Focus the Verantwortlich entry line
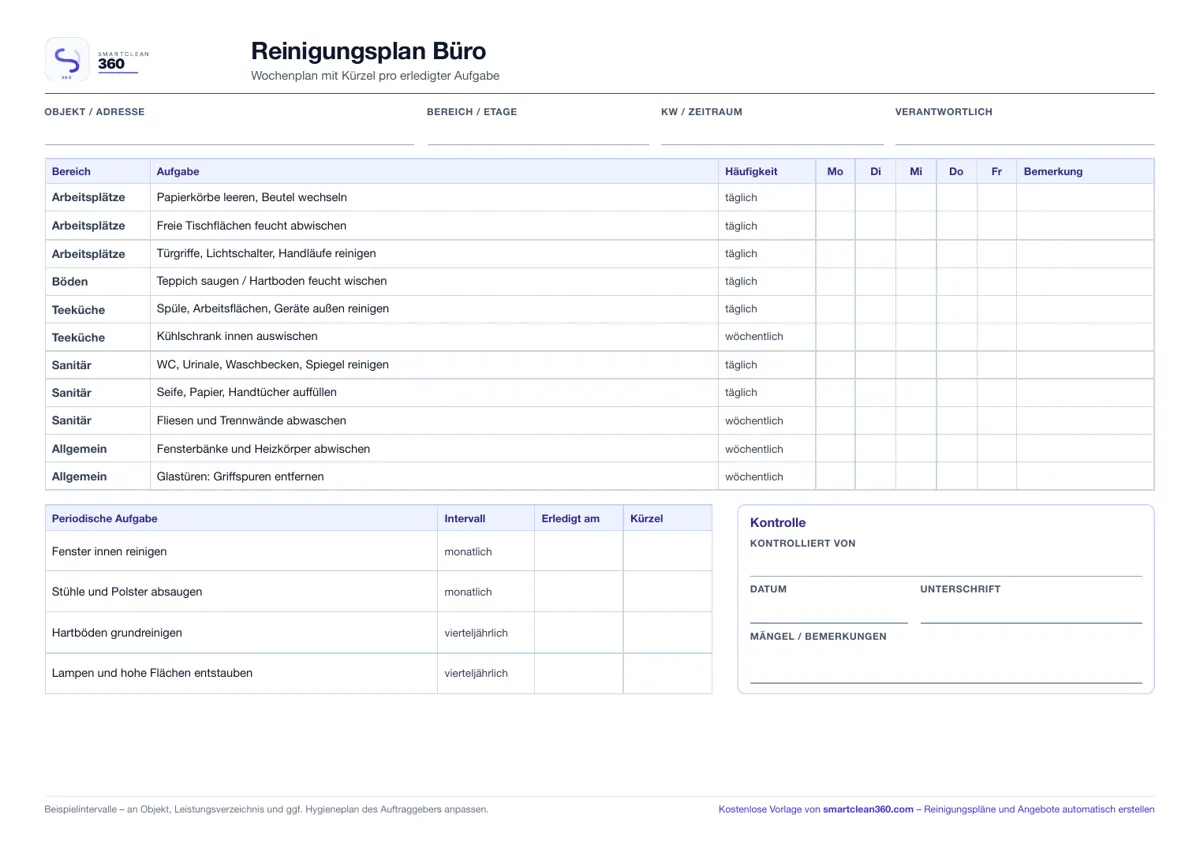The width and height of the screenshot is (1200, 848). point(1024,135)
